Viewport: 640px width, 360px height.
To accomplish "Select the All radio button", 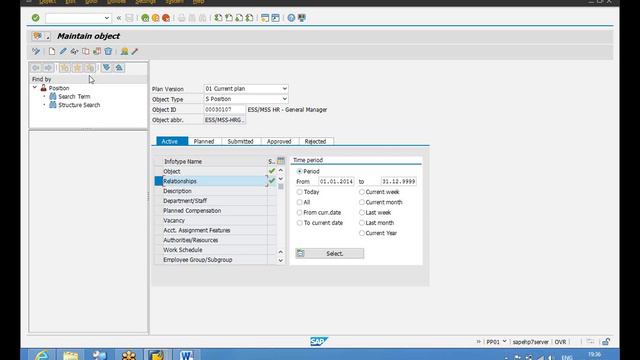I will pos(300,202).
